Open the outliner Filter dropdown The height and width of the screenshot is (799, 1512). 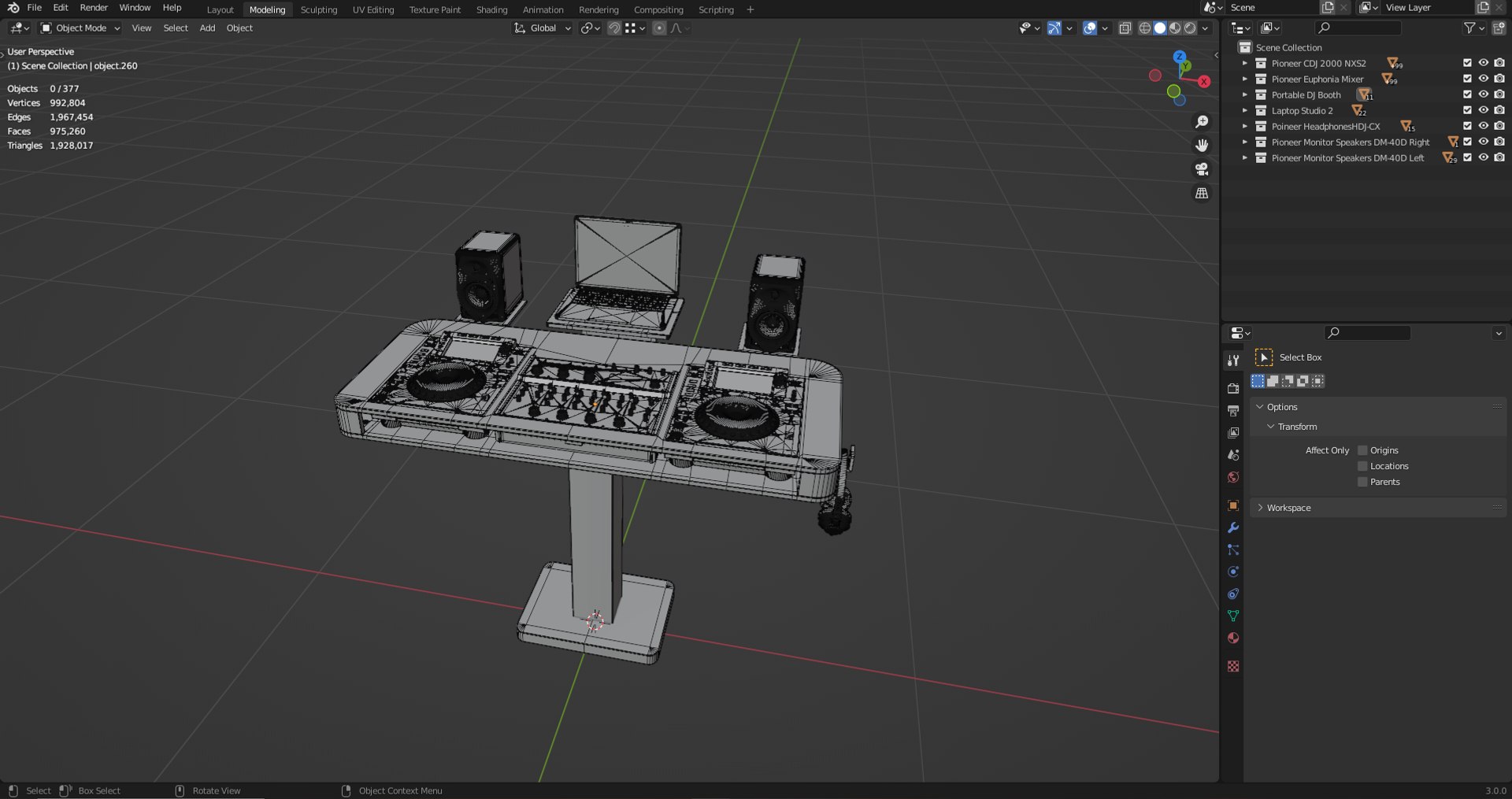pos(1474,28)
